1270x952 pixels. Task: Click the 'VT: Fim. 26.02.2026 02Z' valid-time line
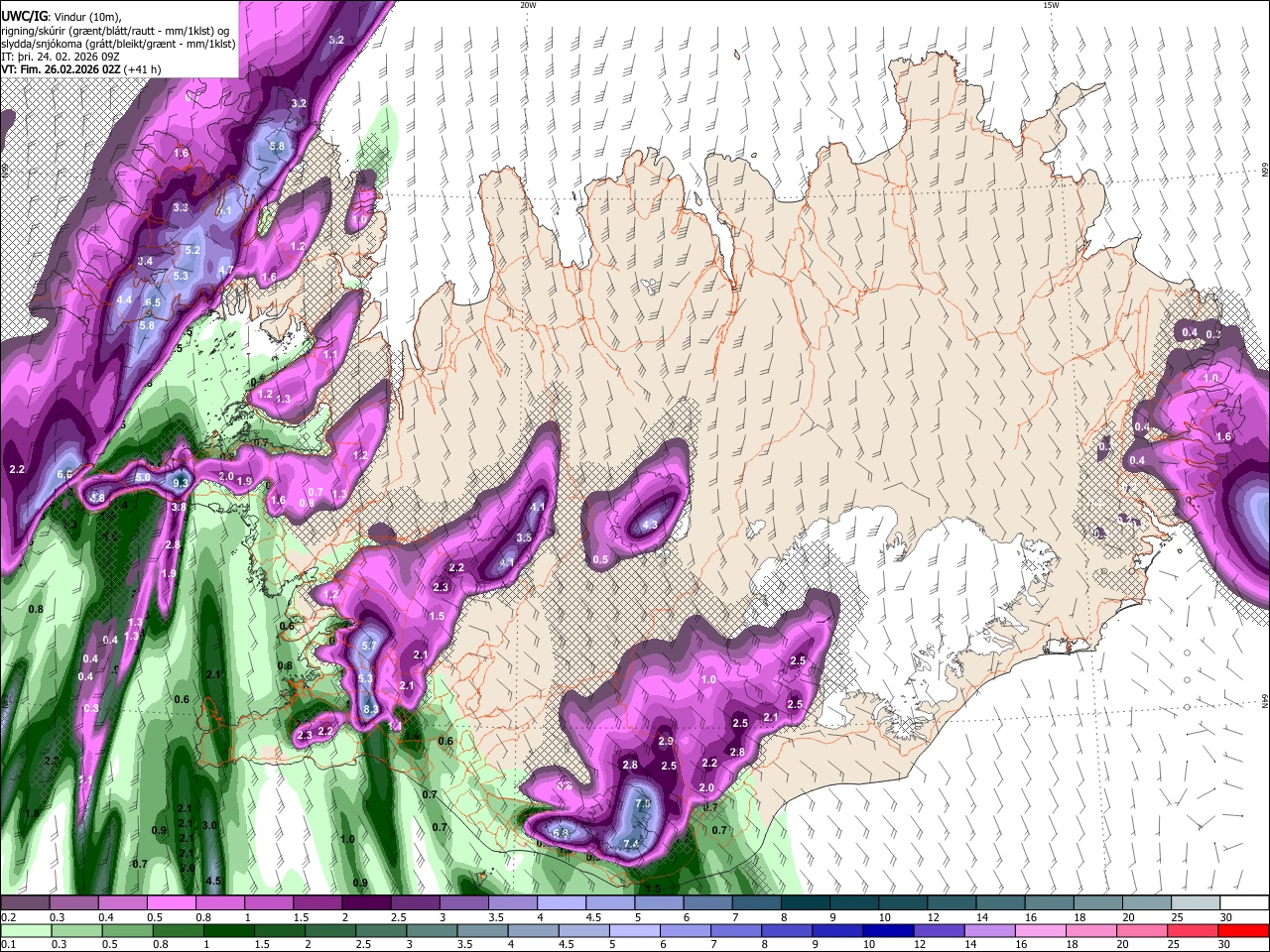click(x=61, y=69)
